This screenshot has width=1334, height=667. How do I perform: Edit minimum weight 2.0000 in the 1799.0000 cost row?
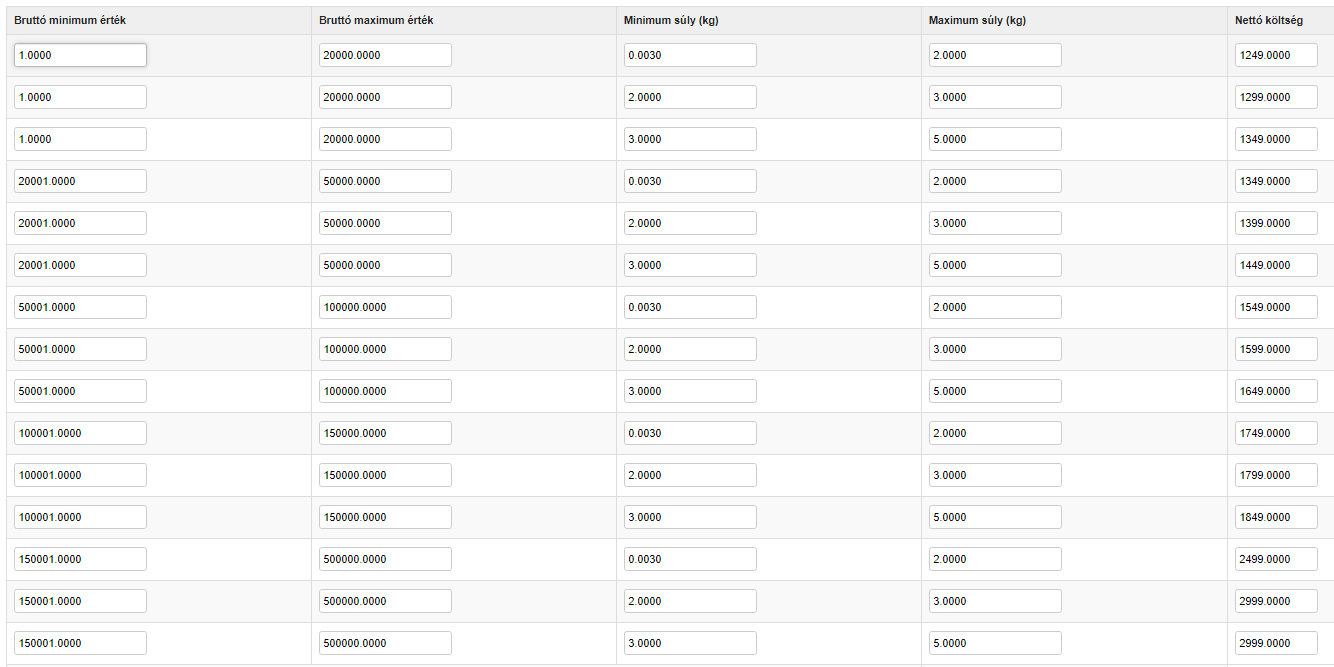pos(690,475)
